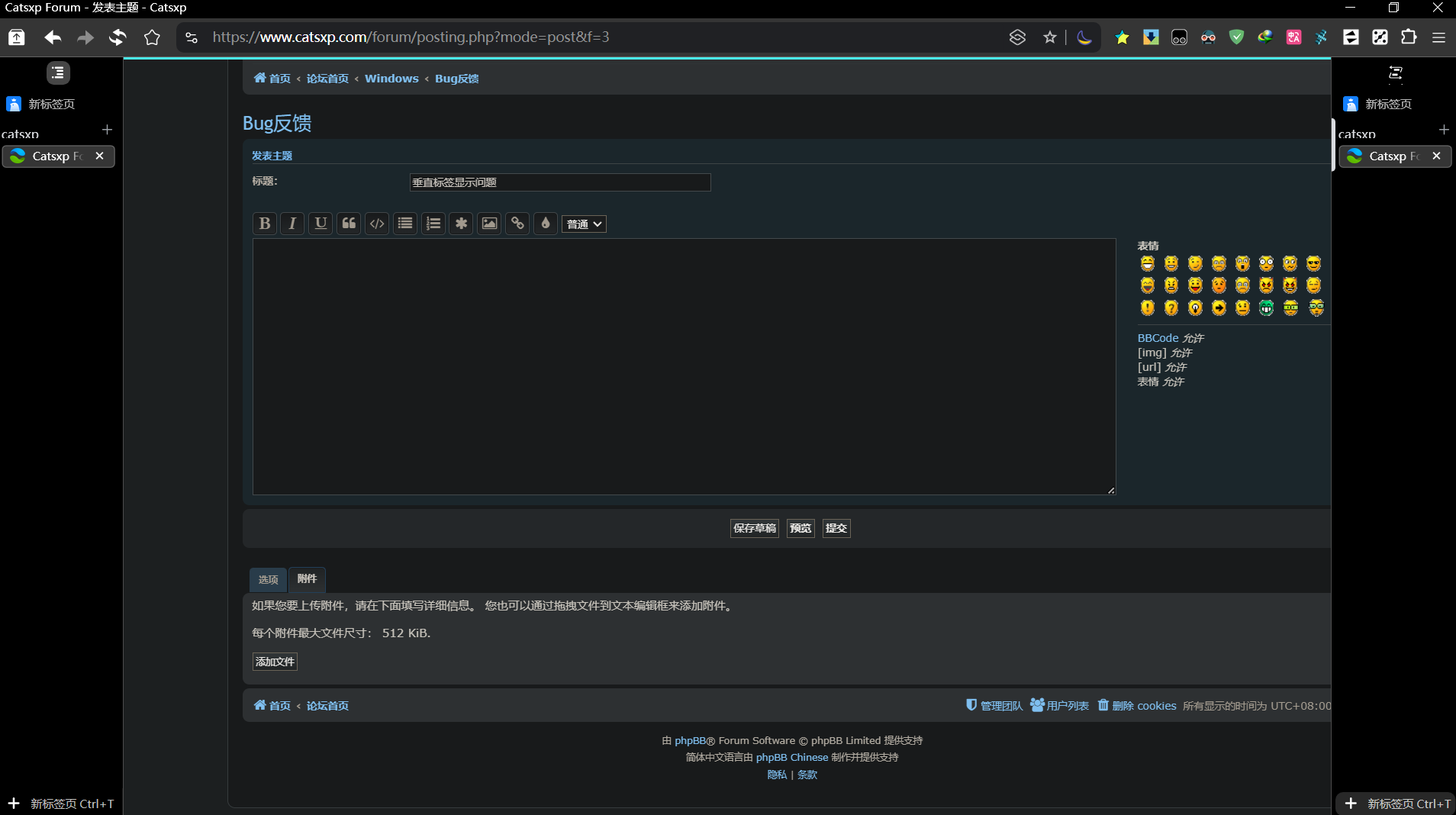This screenshot has width=1456, height=815.
Task: Open the 隐私 privacy link
Action: coord(777,775)
